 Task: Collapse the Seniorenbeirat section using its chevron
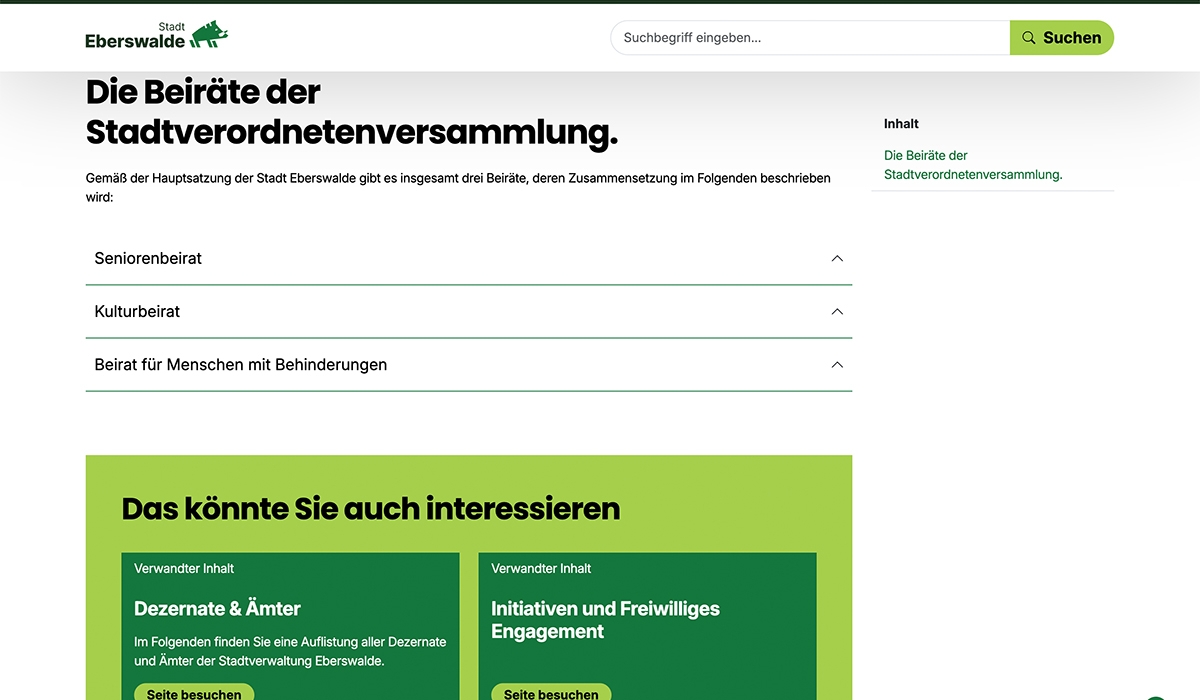(x=837, y=258)
